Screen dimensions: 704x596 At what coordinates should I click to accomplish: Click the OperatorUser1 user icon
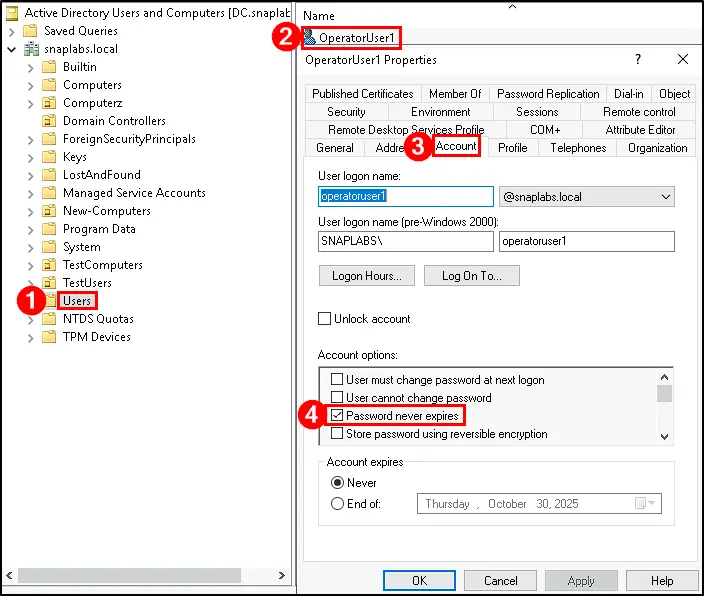(309, 37)
